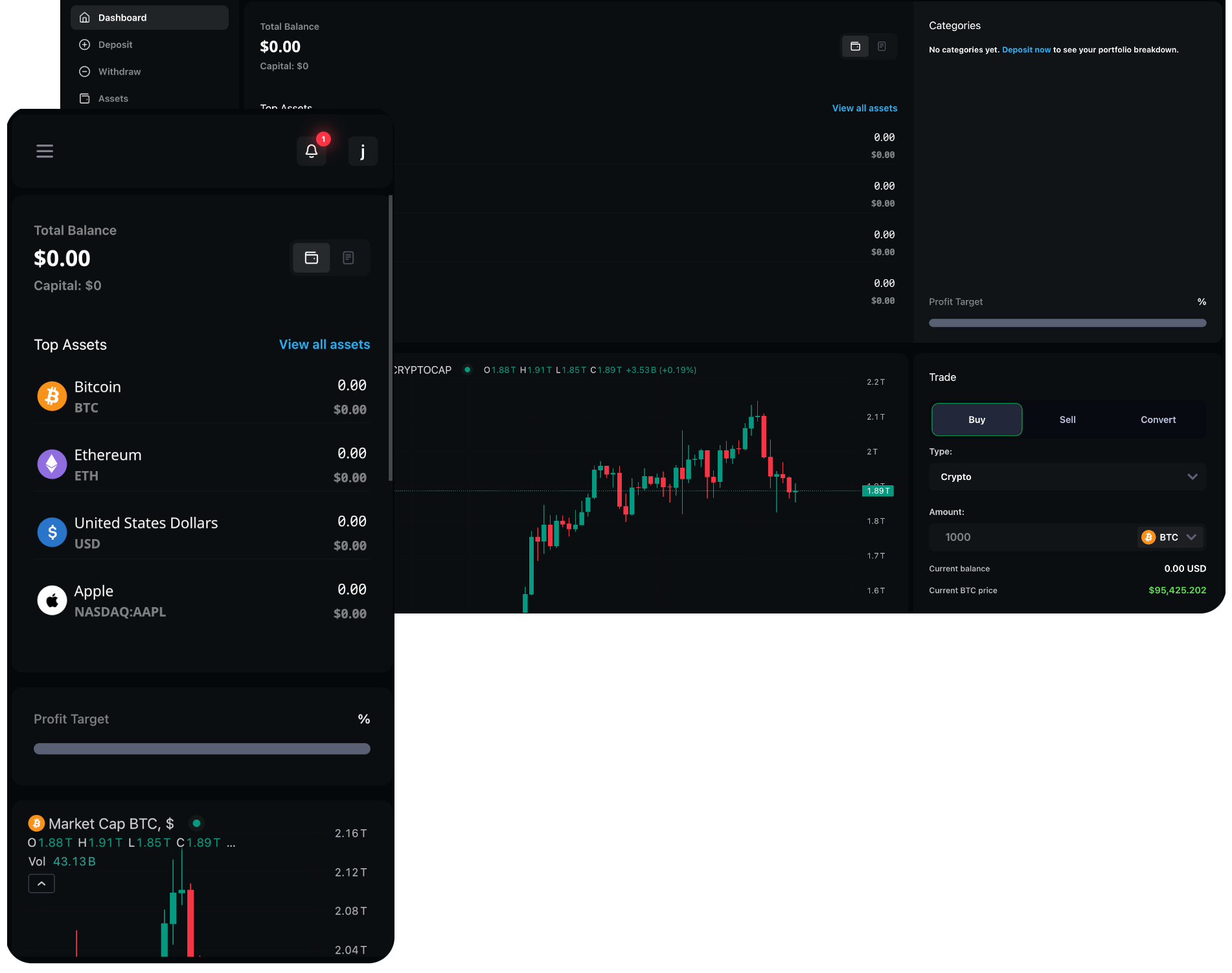Open 'View all assets' in mobile panel
Screen dimensions: 1232x973
(325, 345)
